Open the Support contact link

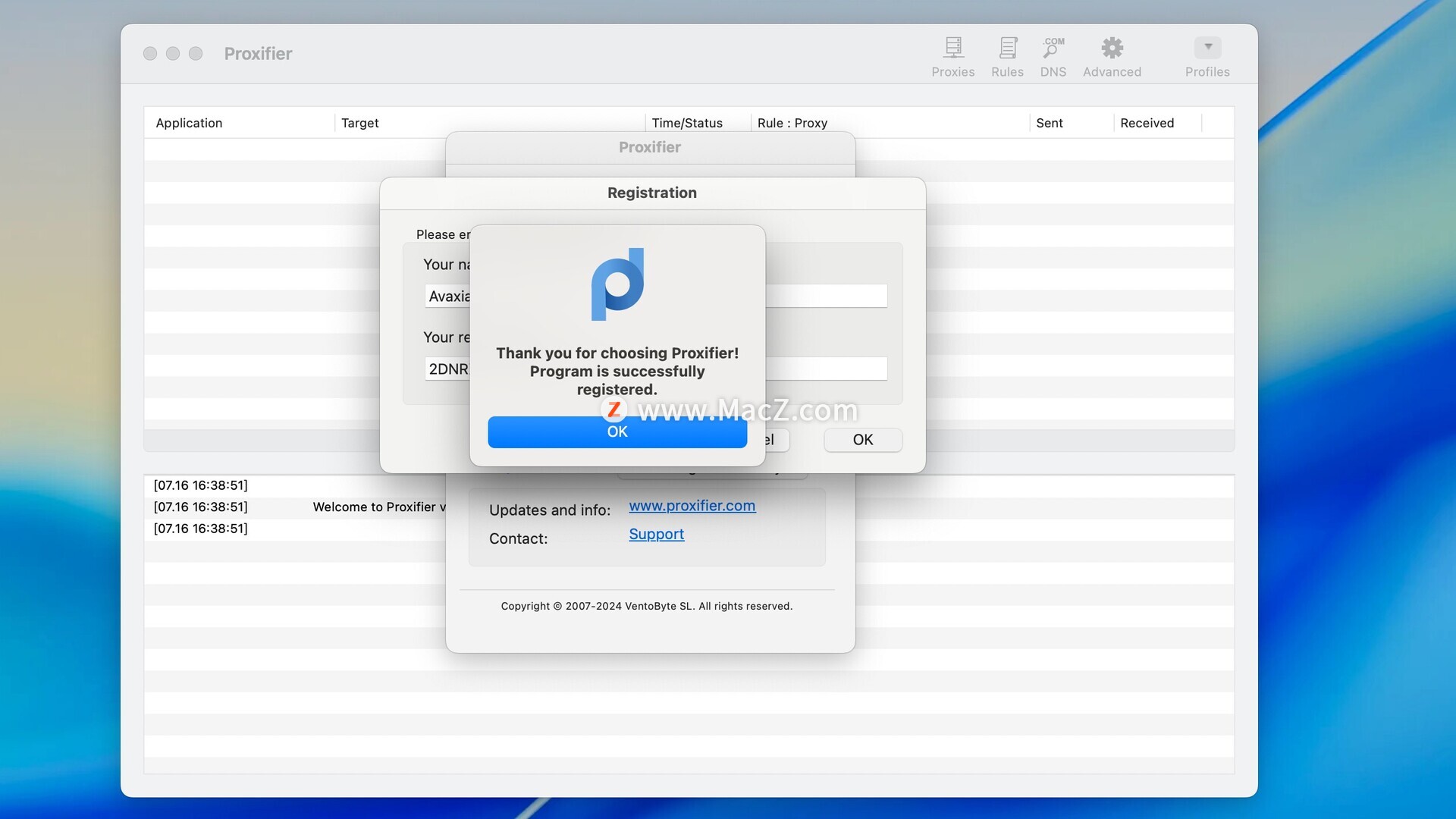point(656,535)
